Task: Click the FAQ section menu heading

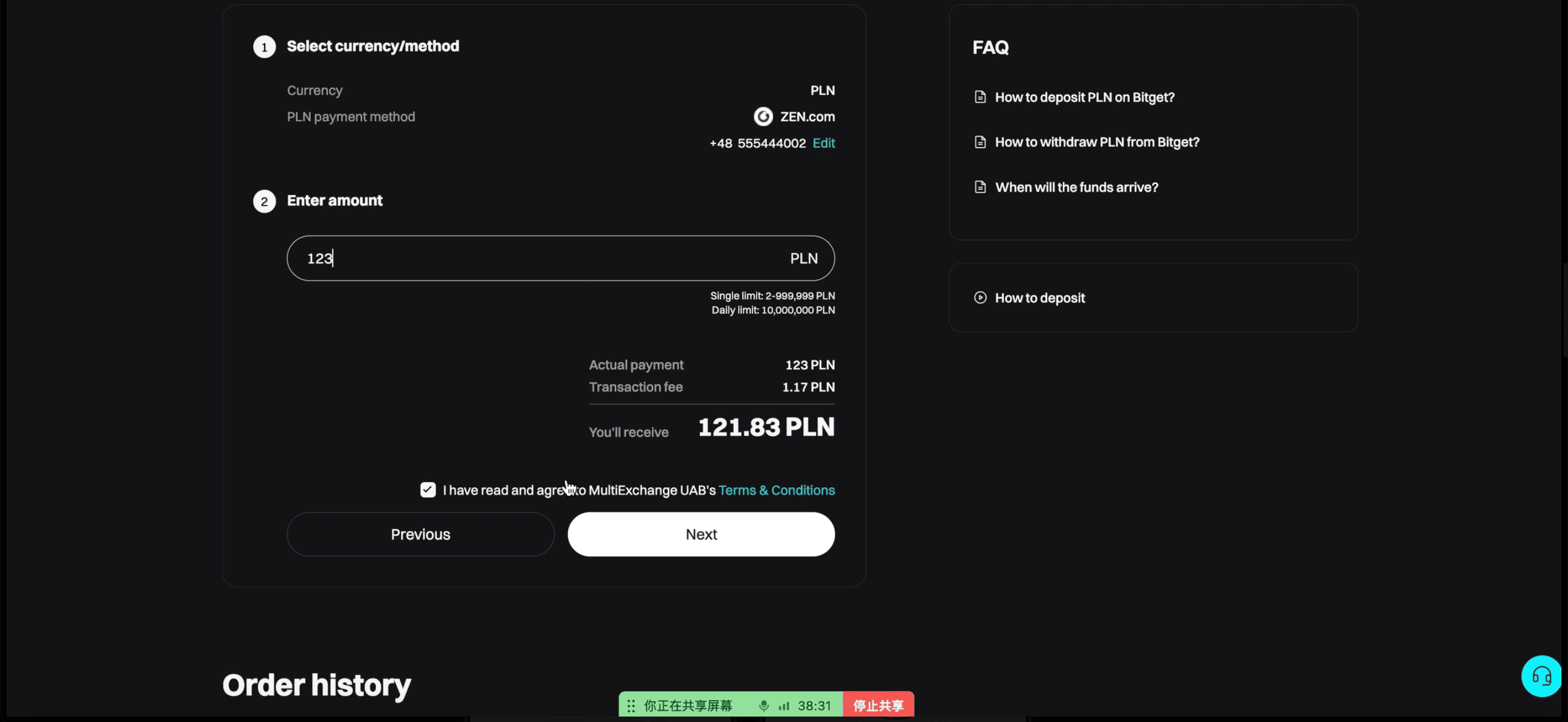Action: (x=989, y=47)
